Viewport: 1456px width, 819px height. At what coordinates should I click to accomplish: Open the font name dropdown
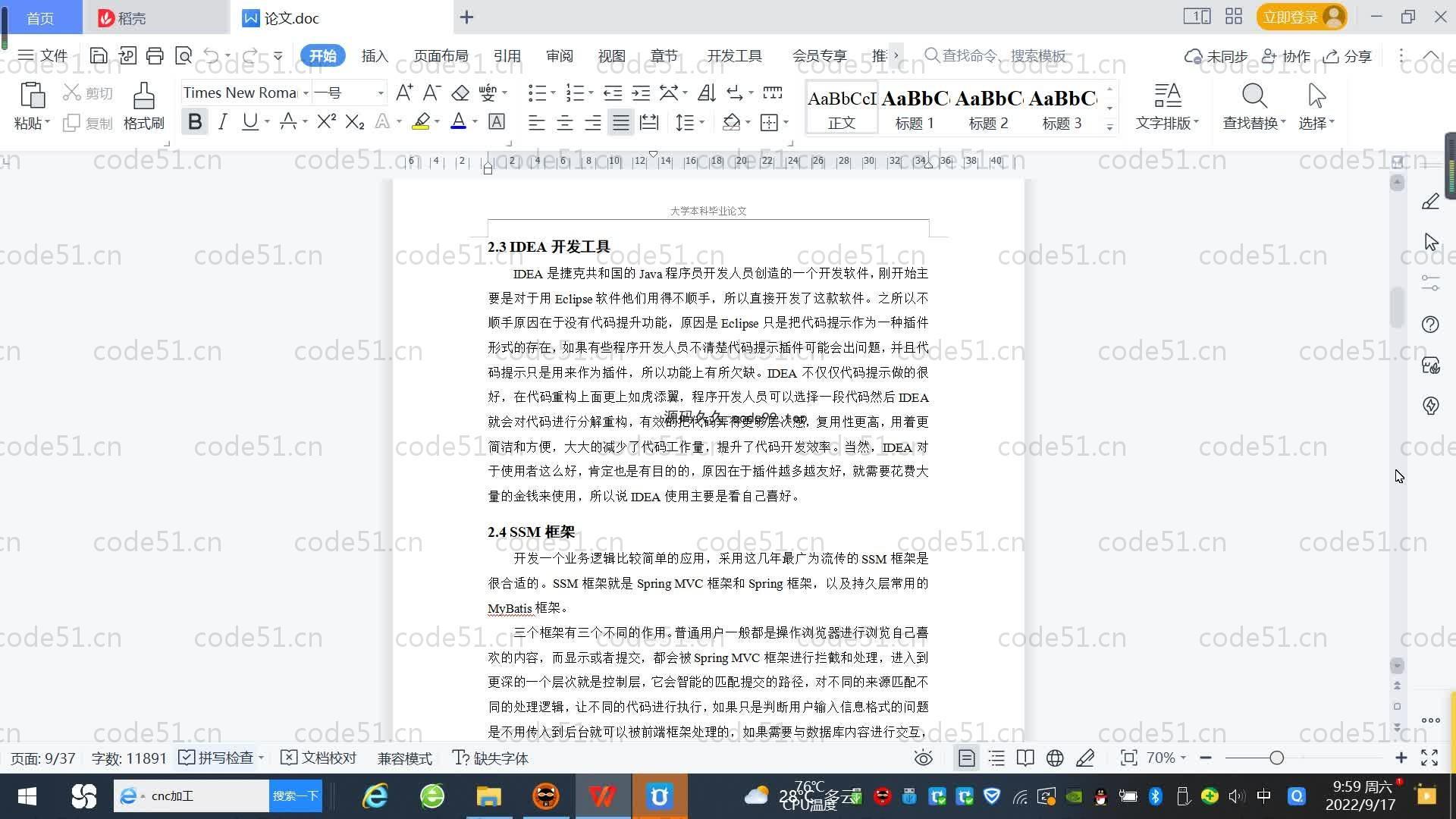click(x=306, y=93)
